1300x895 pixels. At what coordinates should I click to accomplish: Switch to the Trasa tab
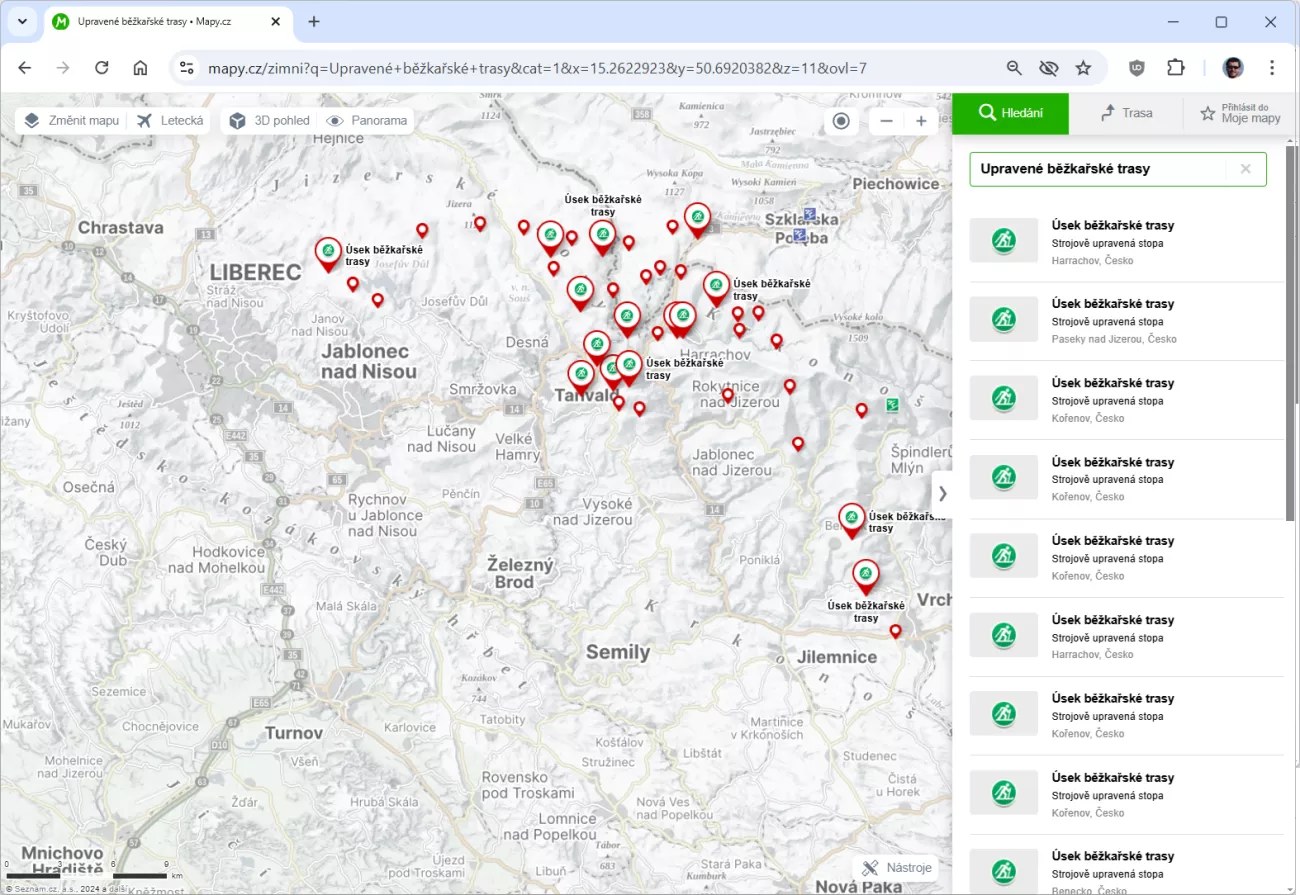pyautogui.click(x=1126, y=113)
